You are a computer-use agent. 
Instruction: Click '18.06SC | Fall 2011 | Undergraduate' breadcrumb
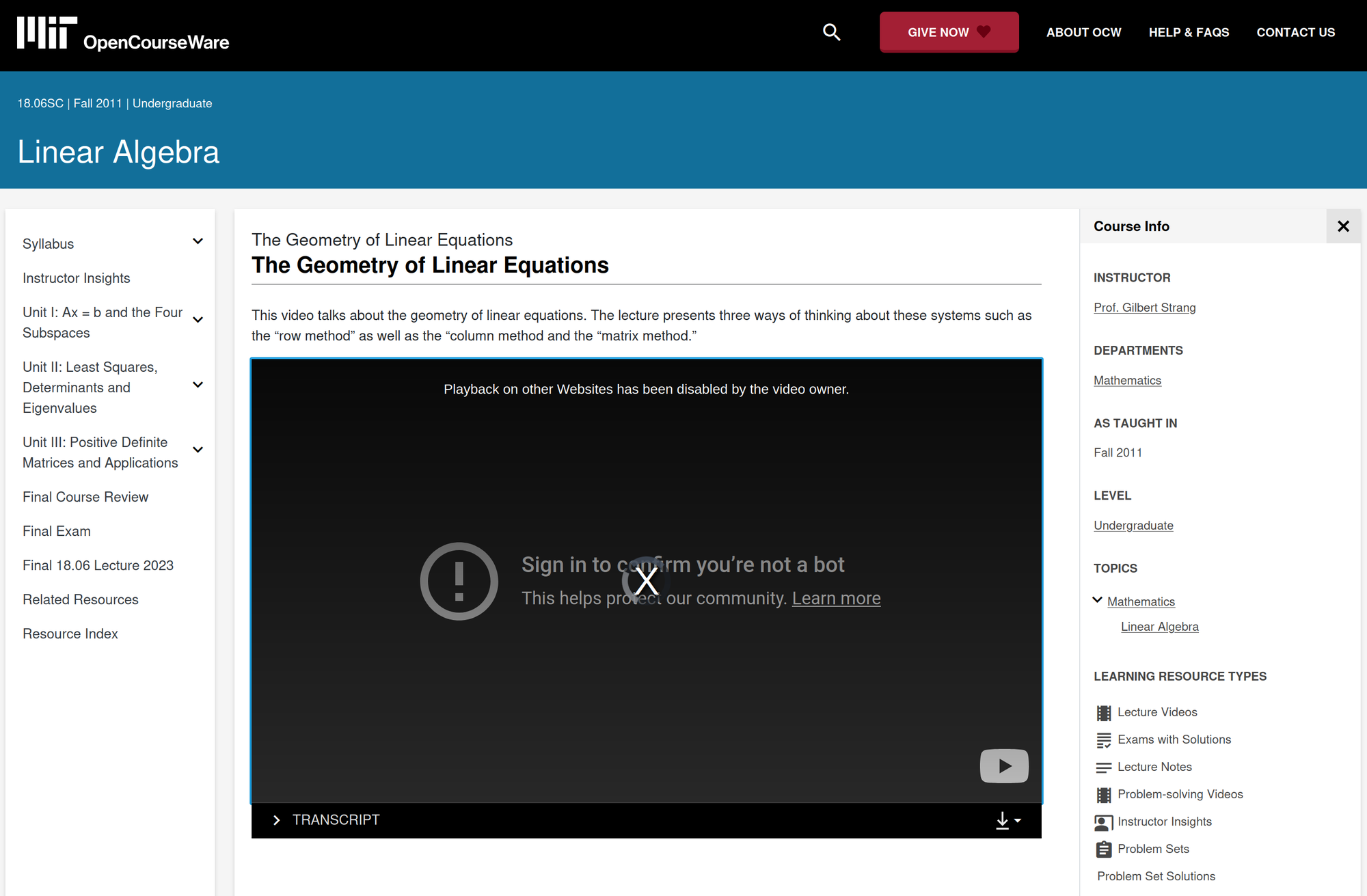pyautogui.click(x=115, y=103)
